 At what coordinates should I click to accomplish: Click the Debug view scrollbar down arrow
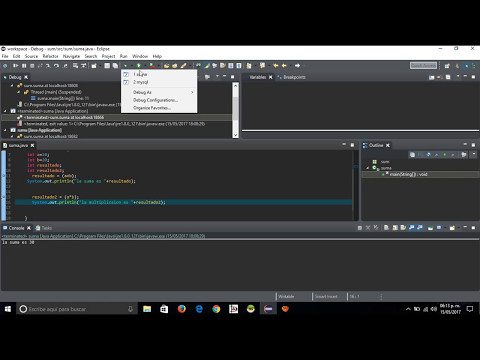235,135
